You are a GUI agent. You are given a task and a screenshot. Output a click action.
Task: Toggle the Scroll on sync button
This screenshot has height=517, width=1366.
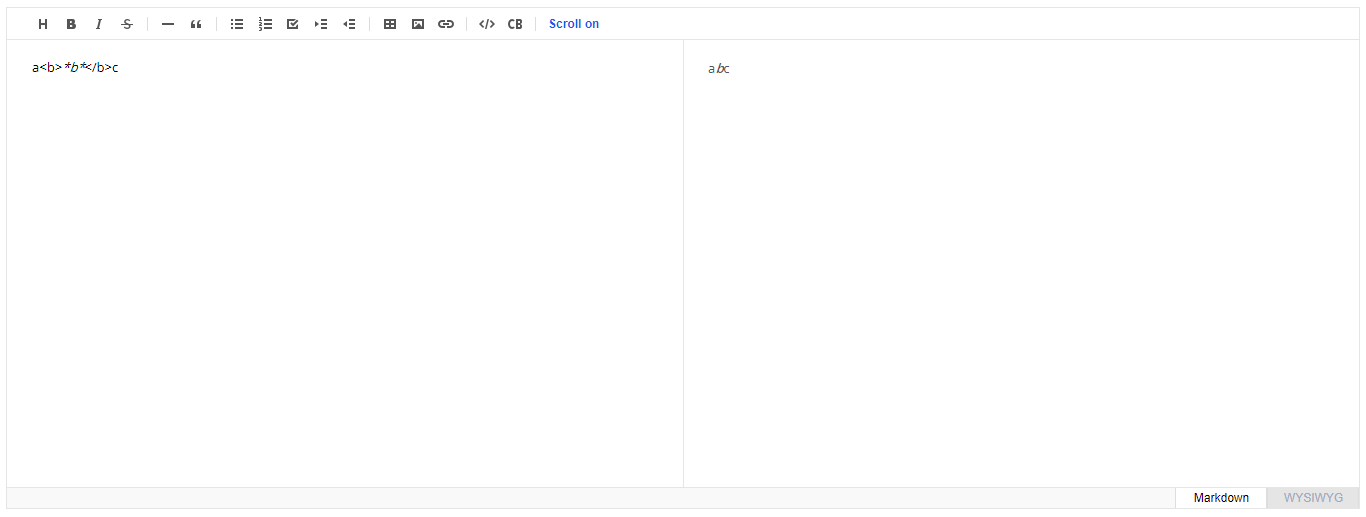click(x=574, y=24)
